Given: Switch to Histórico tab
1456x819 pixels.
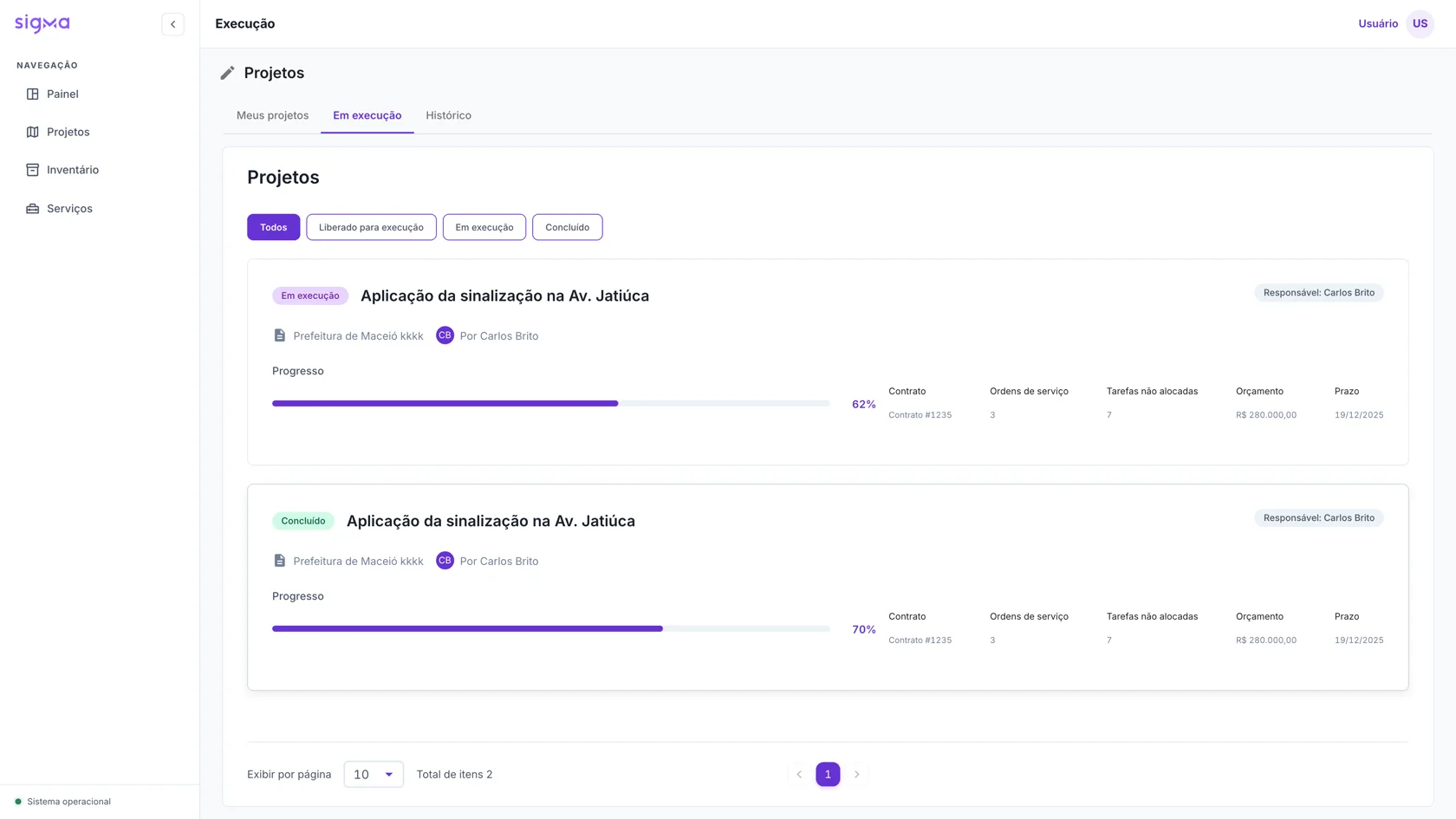Looking at the screenshot, I should click(448, 115).
